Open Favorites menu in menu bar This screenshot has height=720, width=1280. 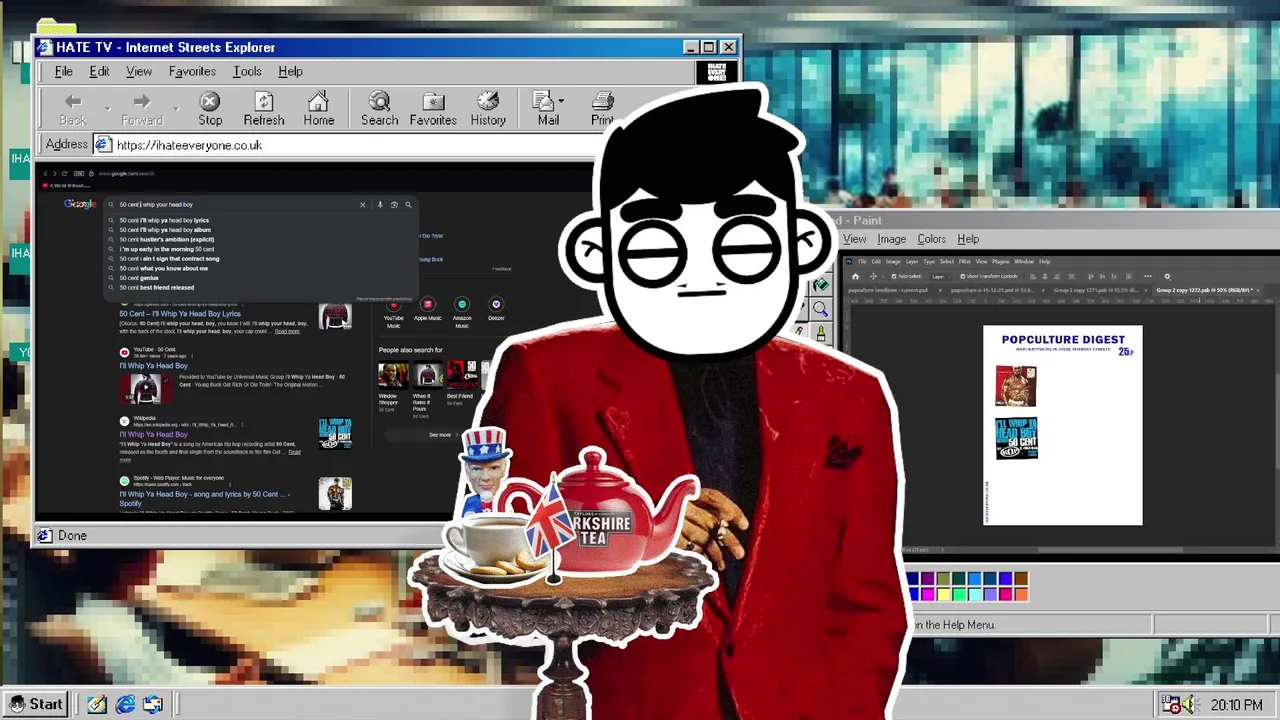pyautogui.click(x=192, y=71)
